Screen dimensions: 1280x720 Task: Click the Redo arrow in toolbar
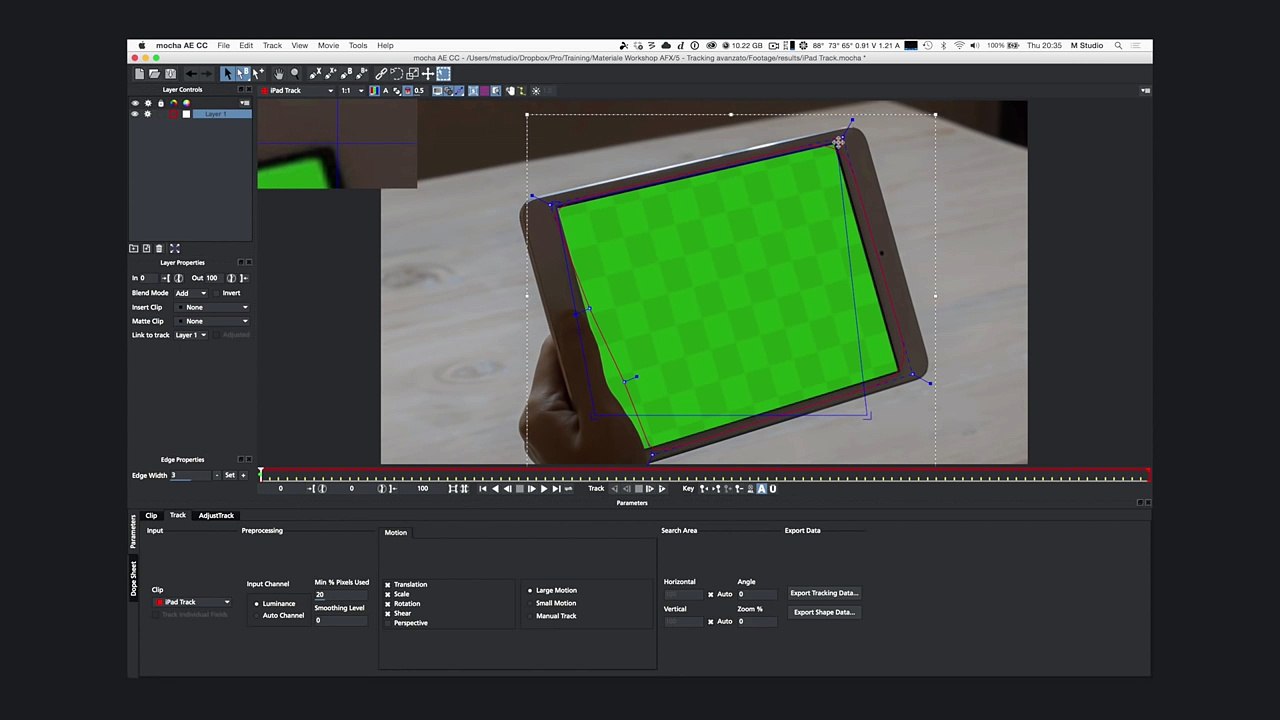pyautogui.click(x=207, y=74)
